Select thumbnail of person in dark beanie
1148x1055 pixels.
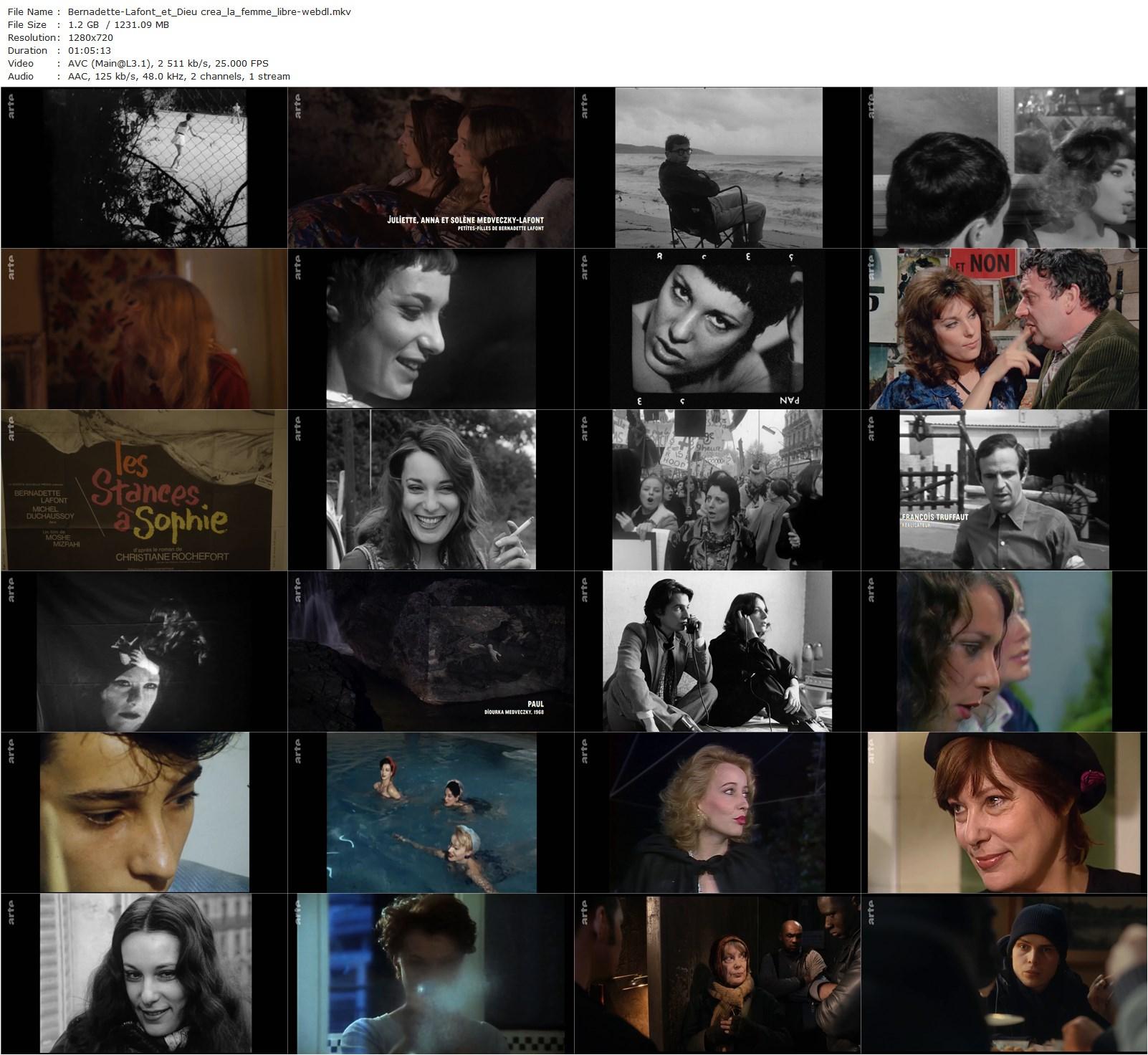[1004, 974]
